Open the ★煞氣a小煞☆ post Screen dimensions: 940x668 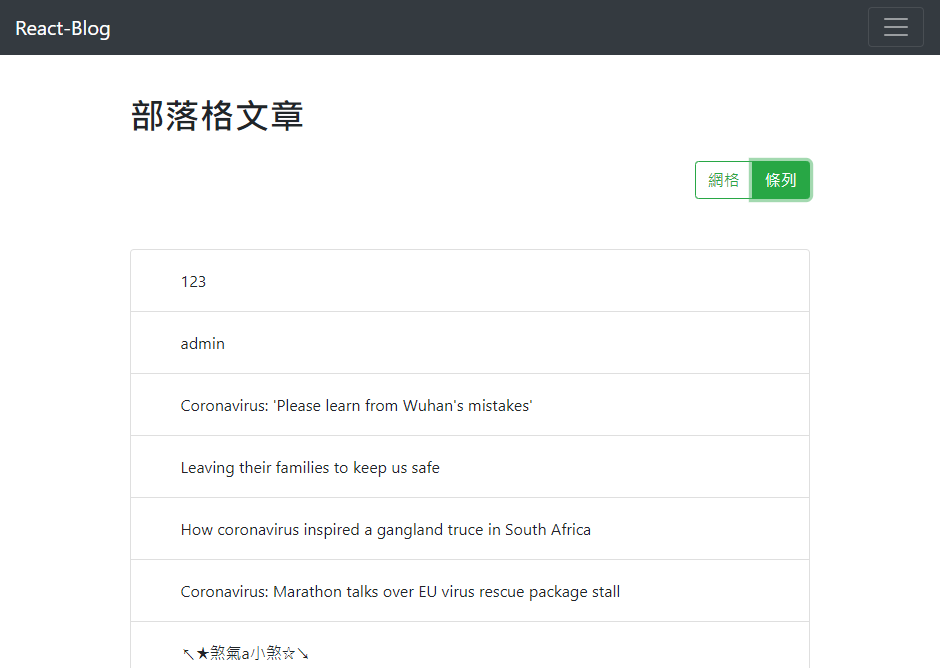tap(470, 645)
